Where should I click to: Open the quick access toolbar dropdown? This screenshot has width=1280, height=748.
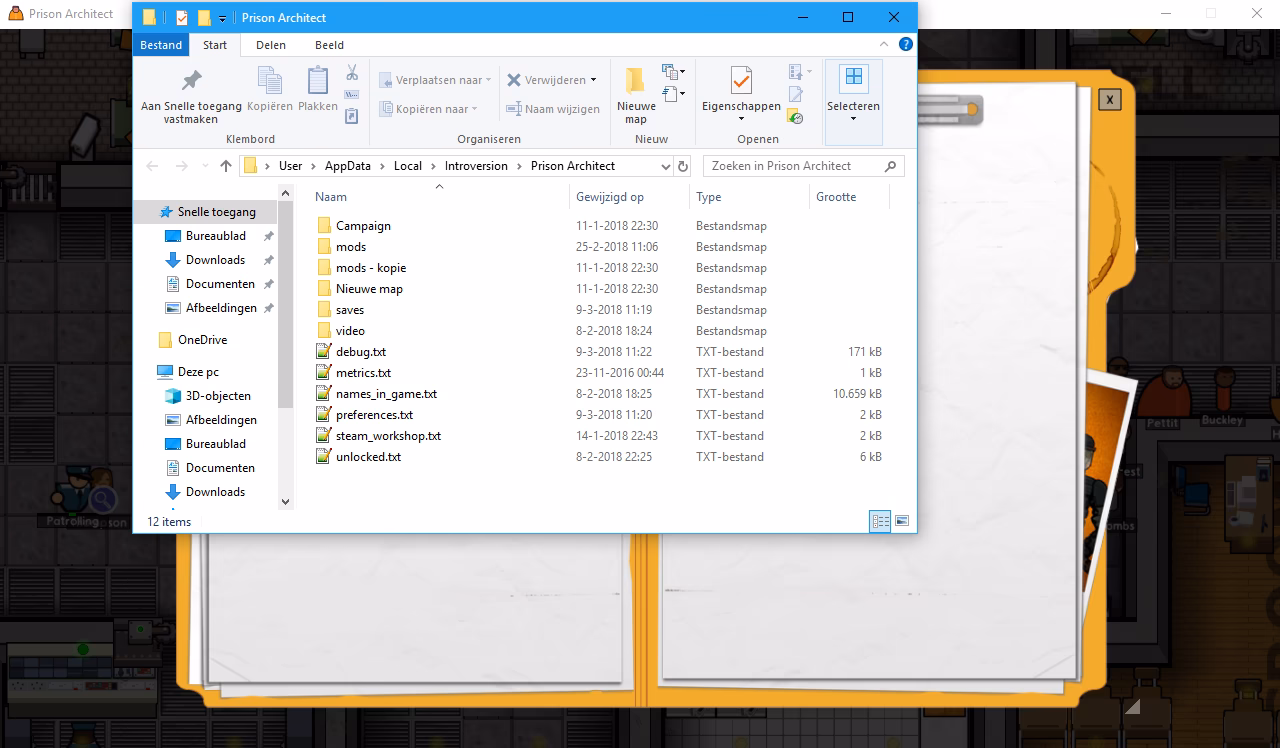(x=222, y=18)
